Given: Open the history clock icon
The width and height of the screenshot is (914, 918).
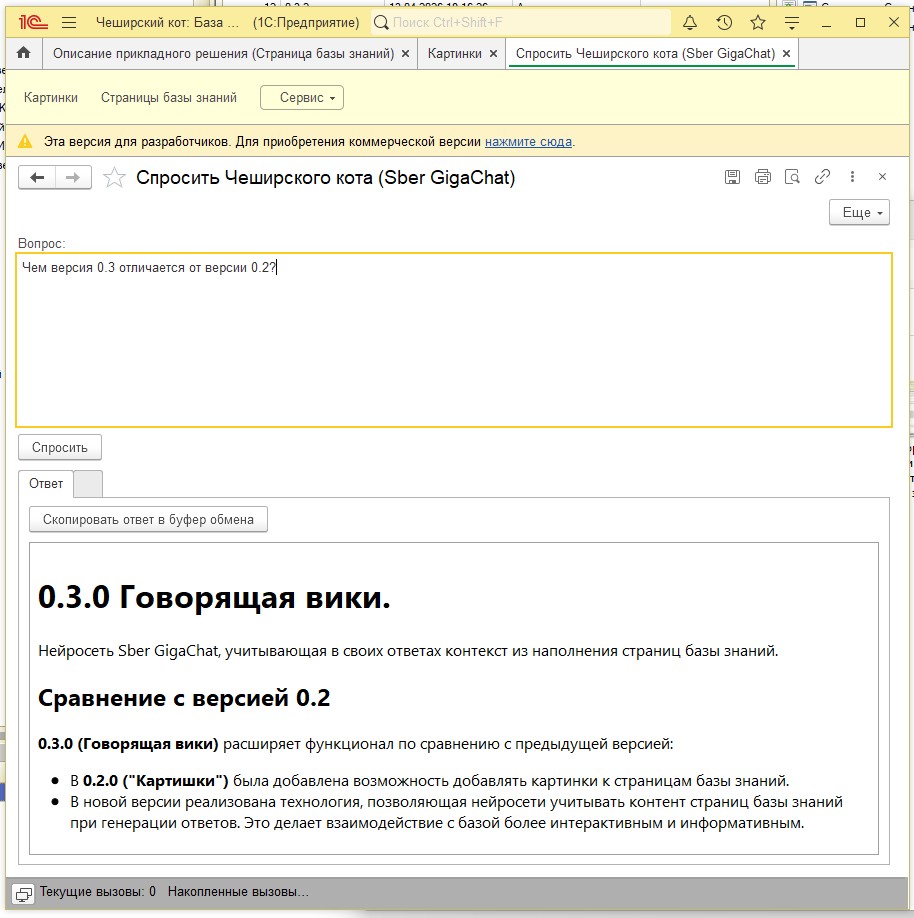Looking at the screenshot, I should point(724,22).
